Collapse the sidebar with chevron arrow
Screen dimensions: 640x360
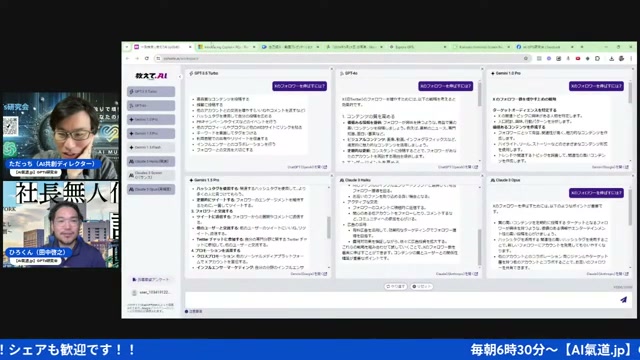(x=180, y=76)
